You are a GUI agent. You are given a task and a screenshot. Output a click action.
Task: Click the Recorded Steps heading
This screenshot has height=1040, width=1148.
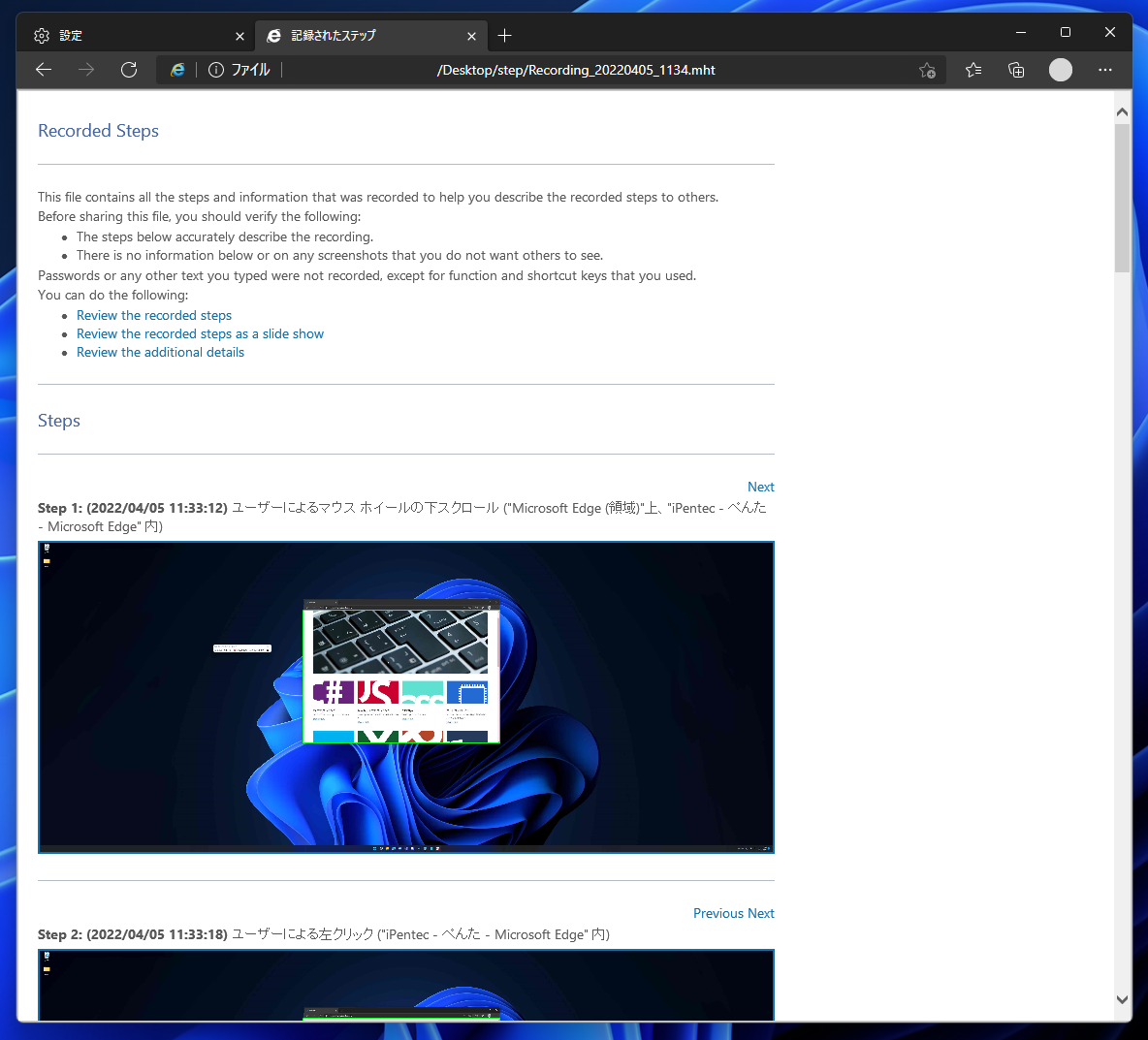pos(98,131)
